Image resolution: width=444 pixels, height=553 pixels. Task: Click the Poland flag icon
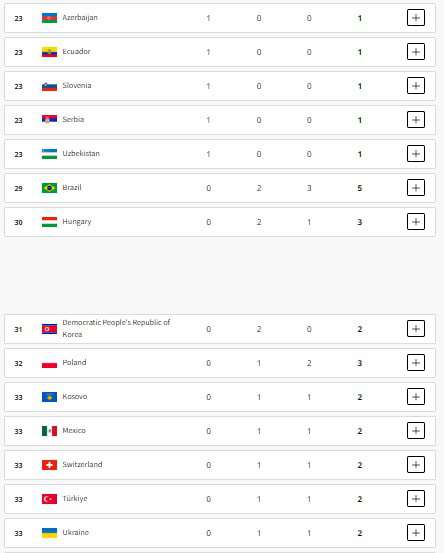click(x=49, y=363)
